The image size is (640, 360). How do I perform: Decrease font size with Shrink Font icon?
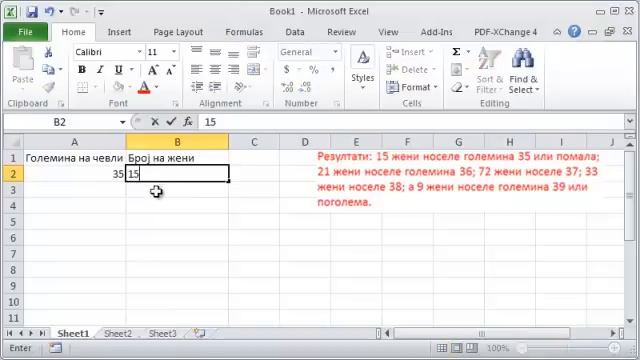[171, 70]
